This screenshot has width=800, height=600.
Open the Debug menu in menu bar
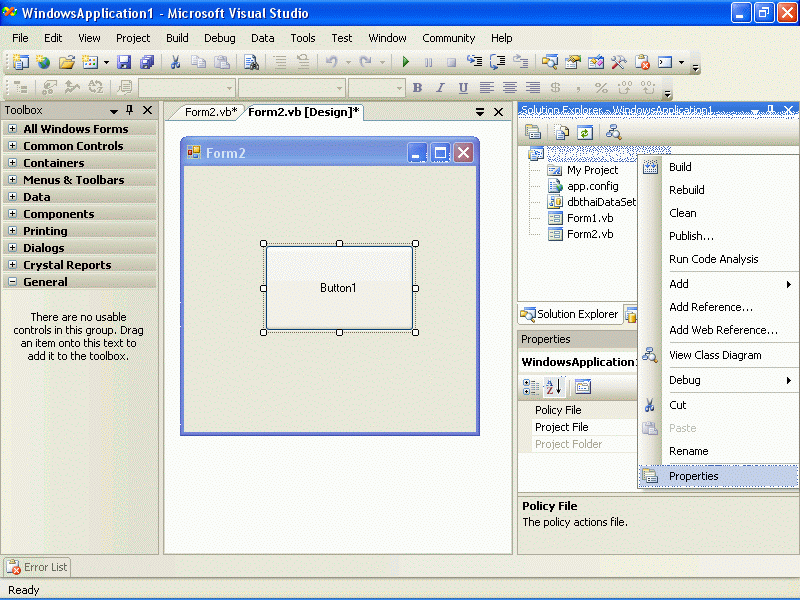pos(220,38)
